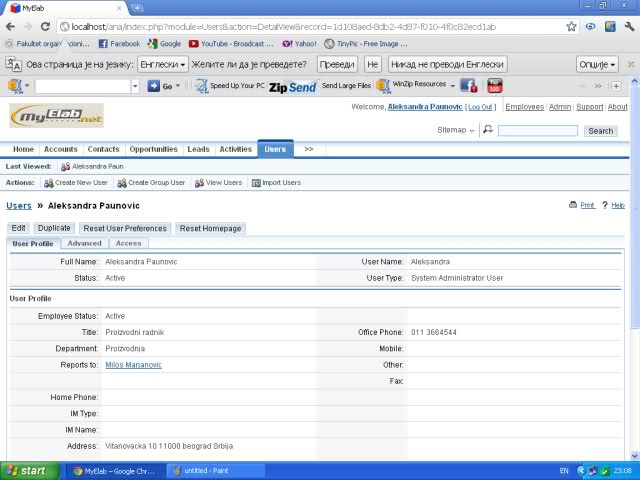The width and height of the screenshot is (640, 480).
Task: Click browser reload button
Action: point(44,27)
